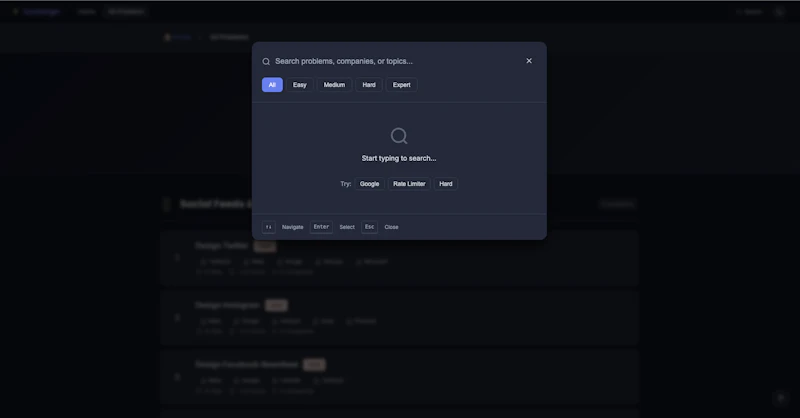The width and height of the screenshot is (800, 418).
Task: Try the Hard suggestion chip
Action: pos(445,184)
